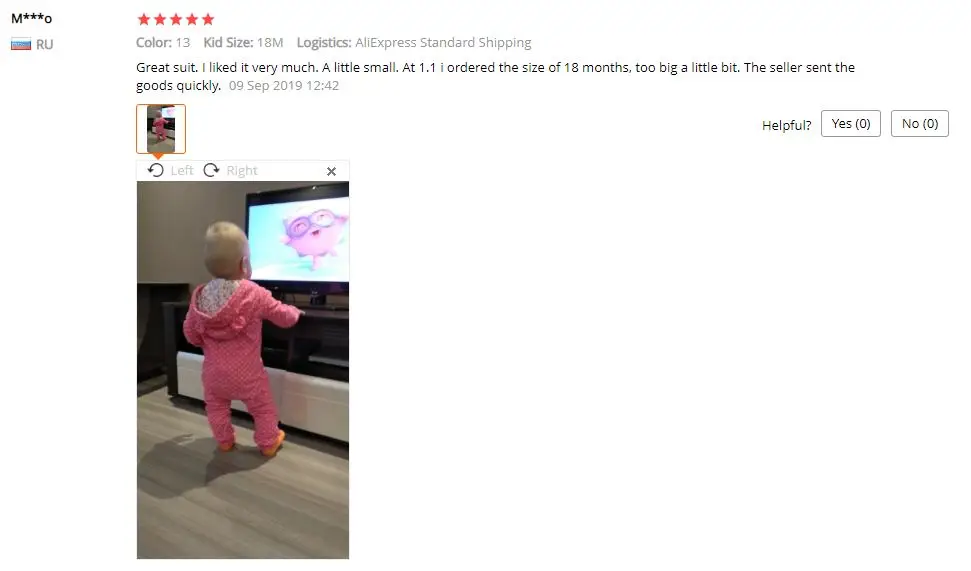Click the "Kid Size: 18M" attribute
This screenshot has width=971, height=571.
pos(243,43)
